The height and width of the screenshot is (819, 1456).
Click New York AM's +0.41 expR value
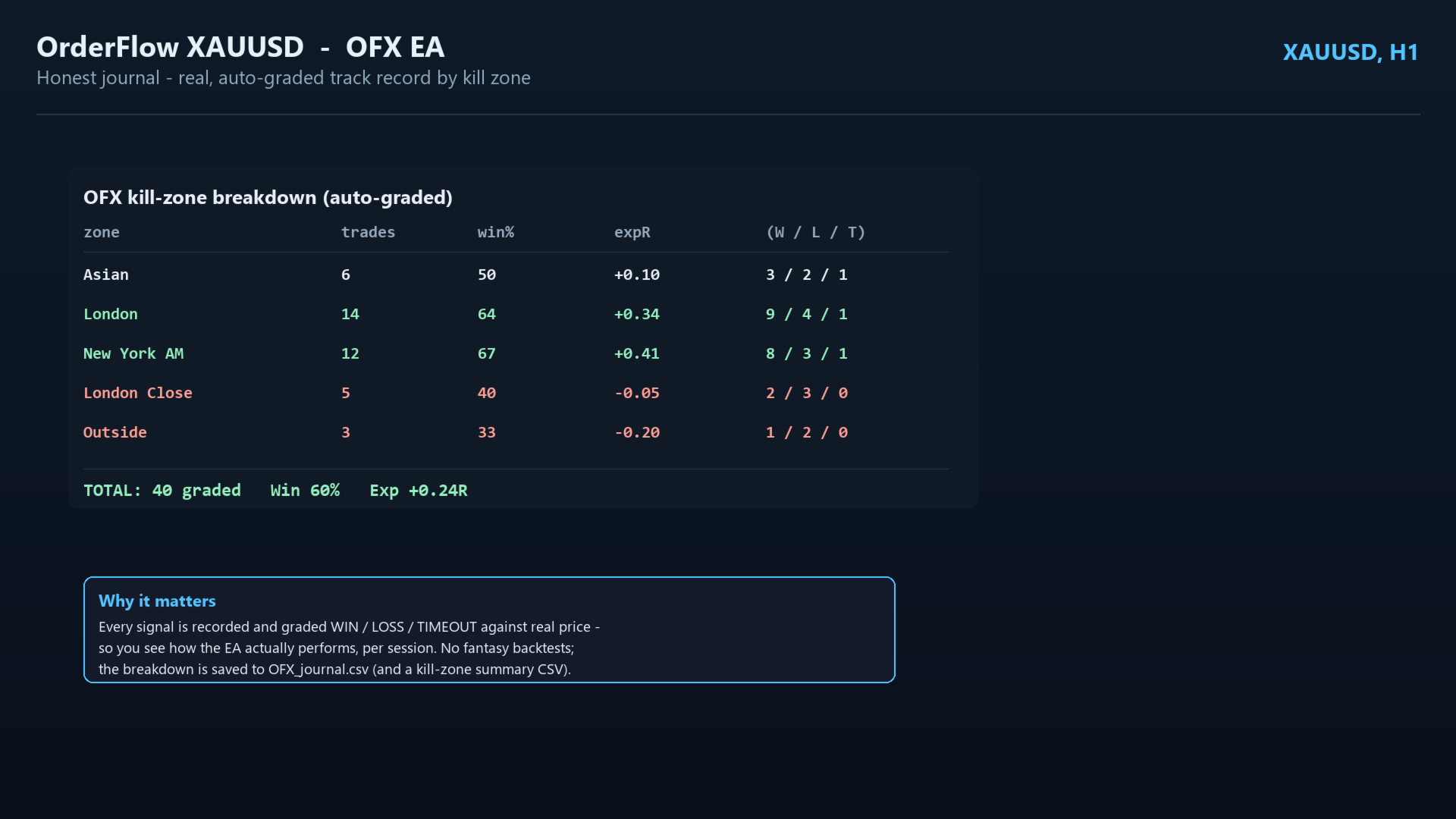pyautogui.click(x=637, y=353)
